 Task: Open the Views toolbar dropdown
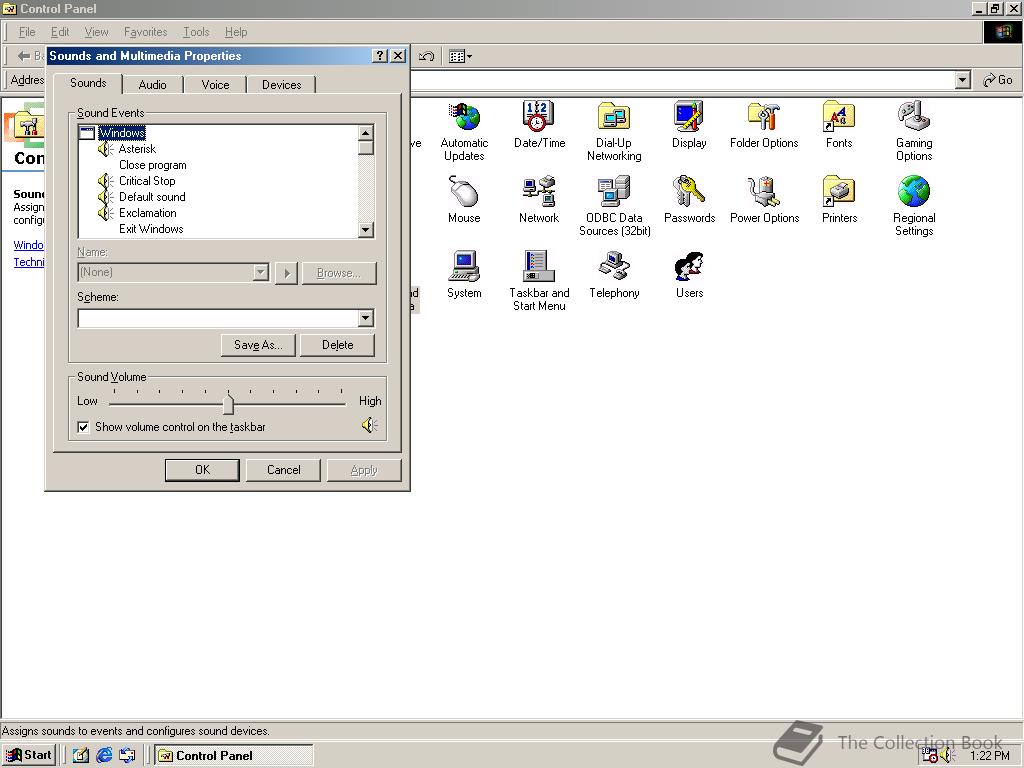(x=460, y=56)
